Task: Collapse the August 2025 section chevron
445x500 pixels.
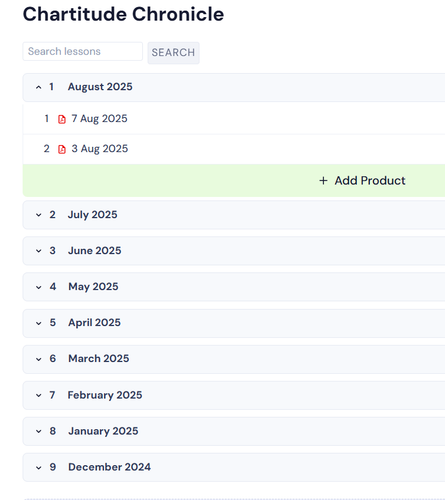Action: coord(39,87)
